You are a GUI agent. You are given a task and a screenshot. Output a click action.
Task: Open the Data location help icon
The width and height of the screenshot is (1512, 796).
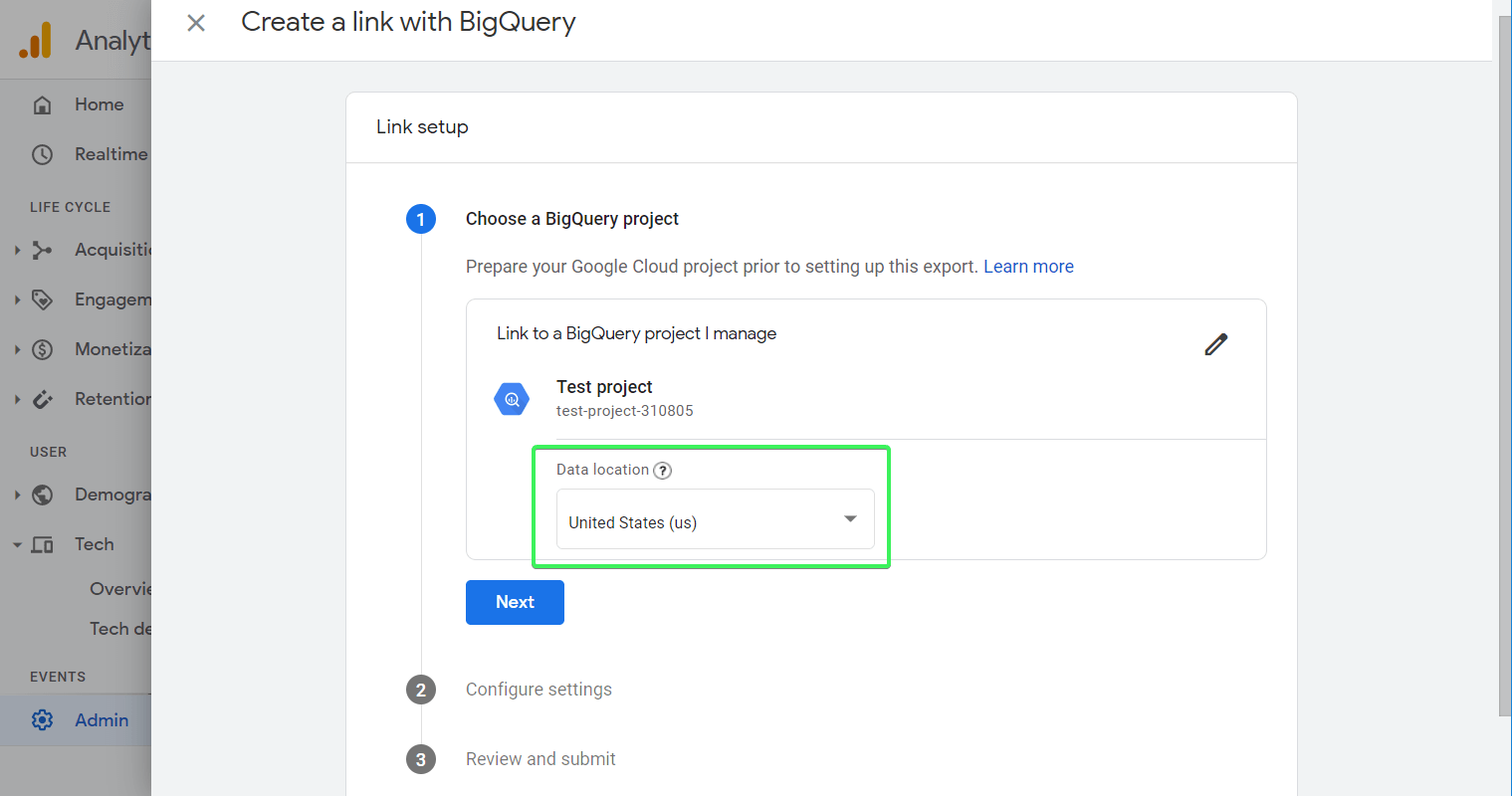tap(662, 471)
